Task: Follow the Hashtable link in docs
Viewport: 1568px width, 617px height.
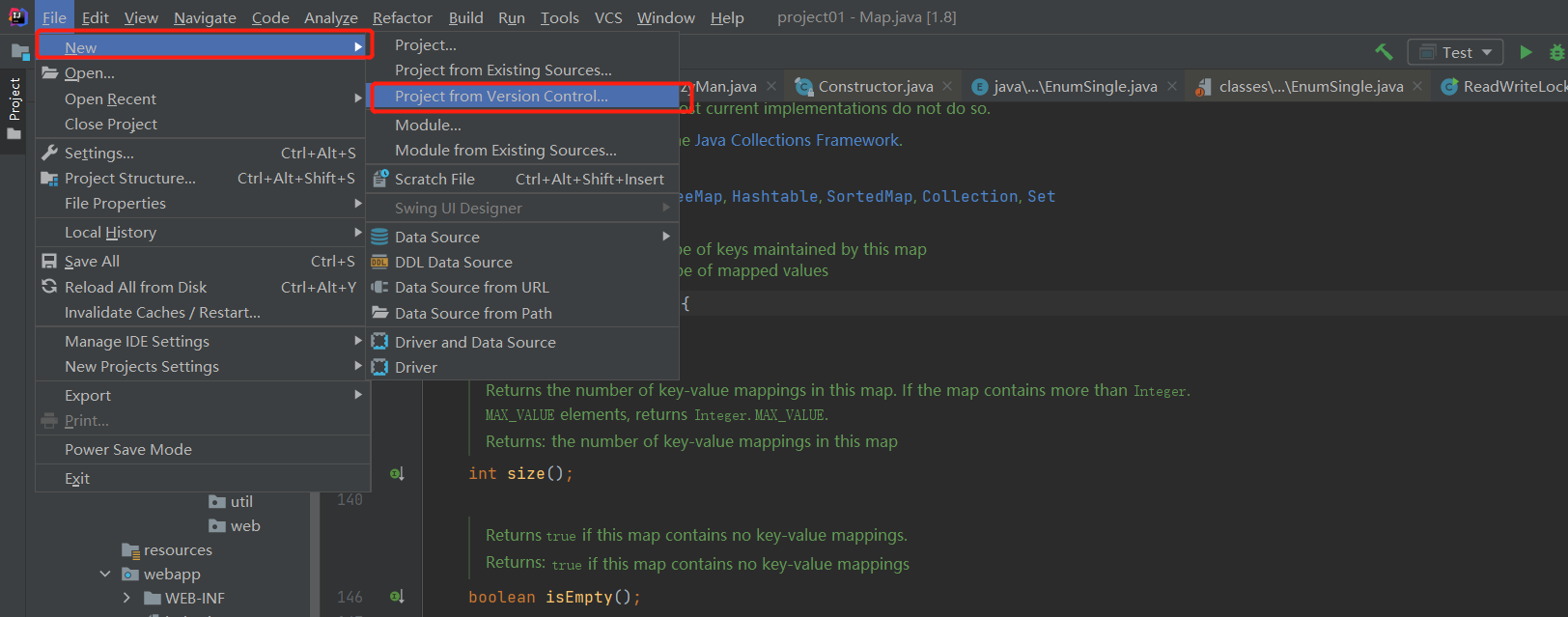Action: 774,196
